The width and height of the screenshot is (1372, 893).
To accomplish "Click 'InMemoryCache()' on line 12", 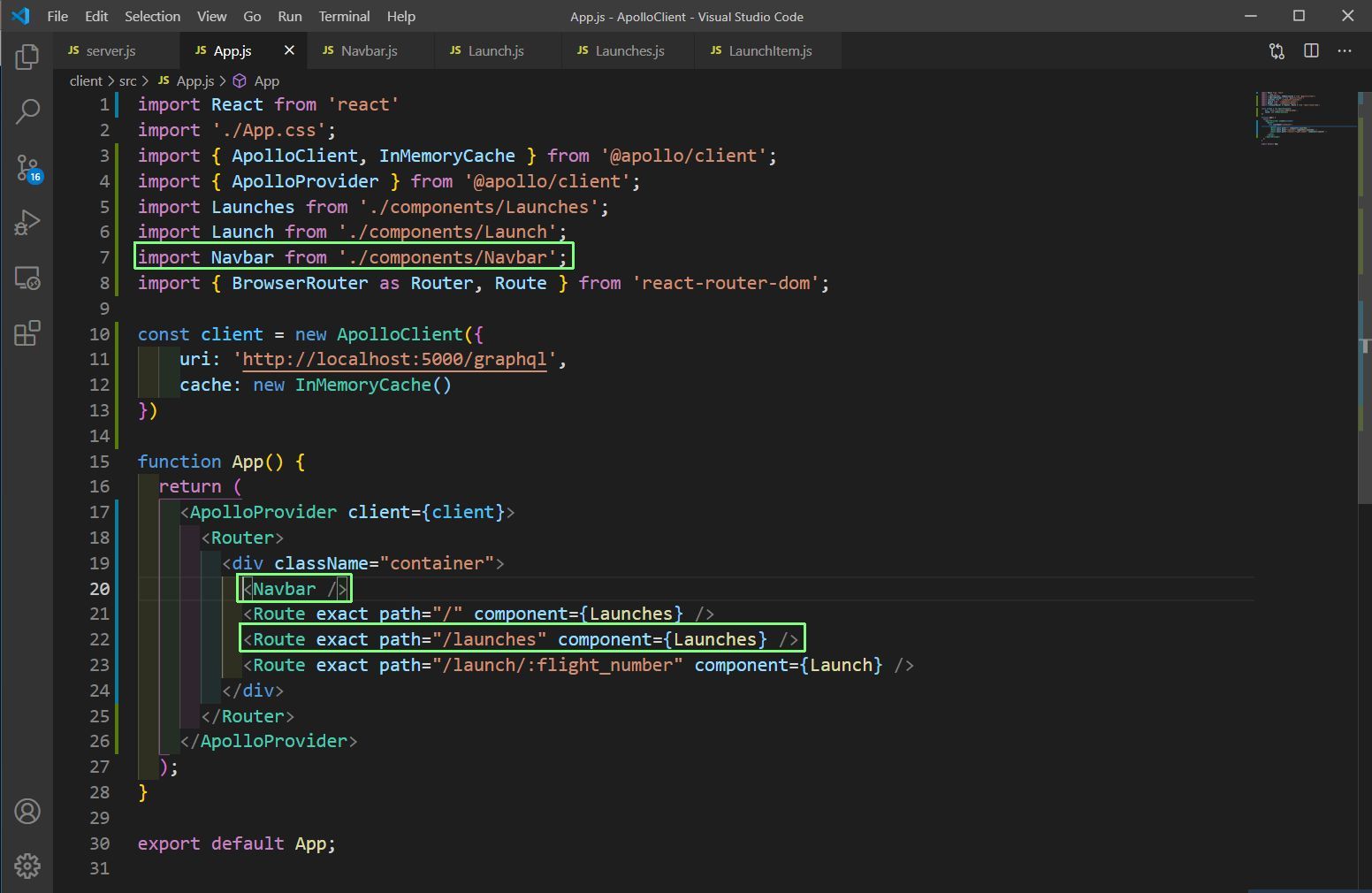I will tap(373, 385).
